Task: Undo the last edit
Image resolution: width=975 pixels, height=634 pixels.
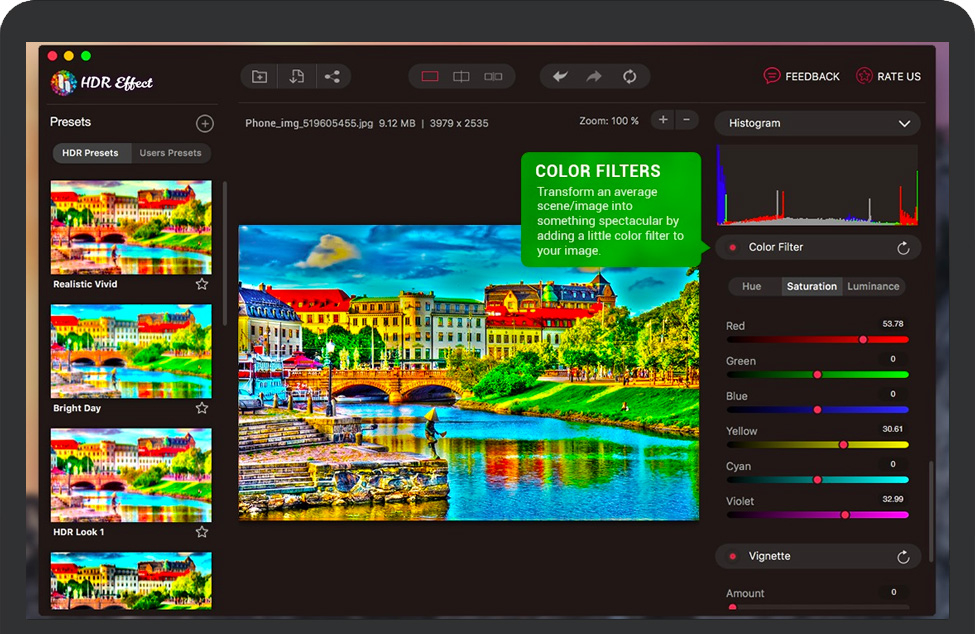Action: coord(560,77)
